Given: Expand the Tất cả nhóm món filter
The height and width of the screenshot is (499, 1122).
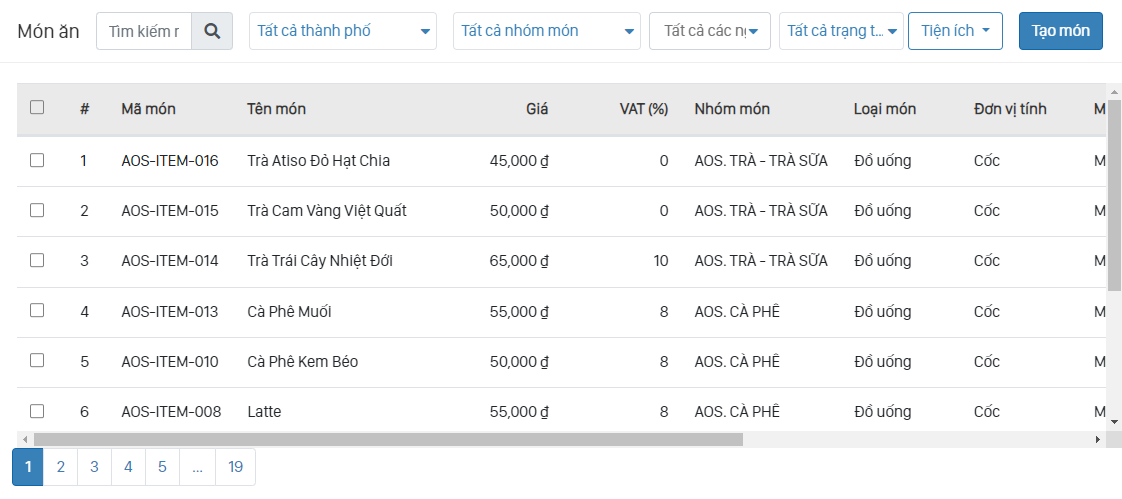Looking at the screenshot, I should 546,31.
